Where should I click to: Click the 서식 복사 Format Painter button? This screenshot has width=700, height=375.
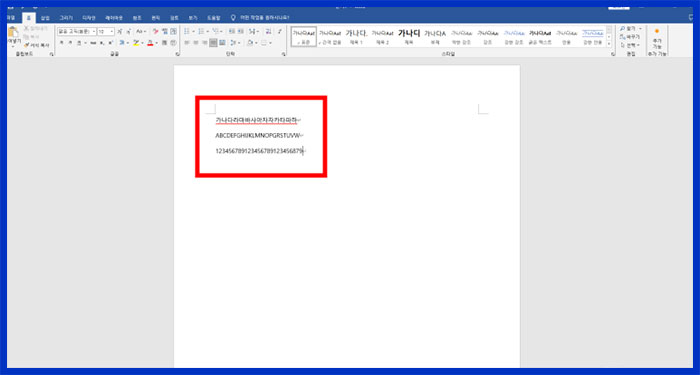[37, 45]
